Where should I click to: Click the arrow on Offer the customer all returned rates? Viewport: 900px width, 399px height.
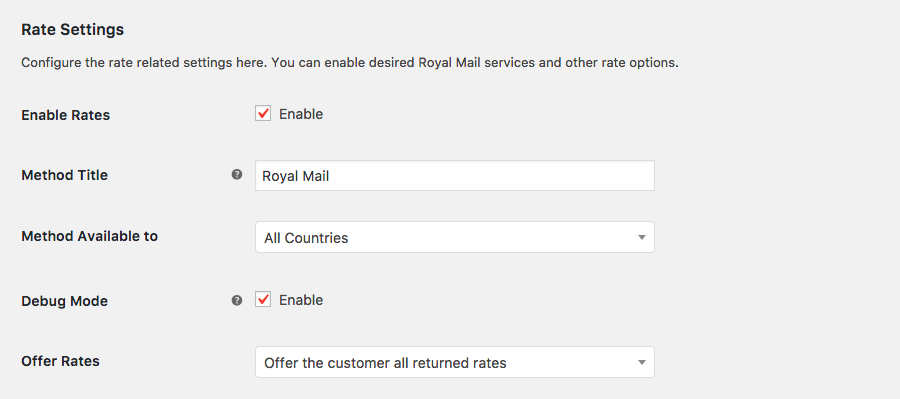click(642, 363)
